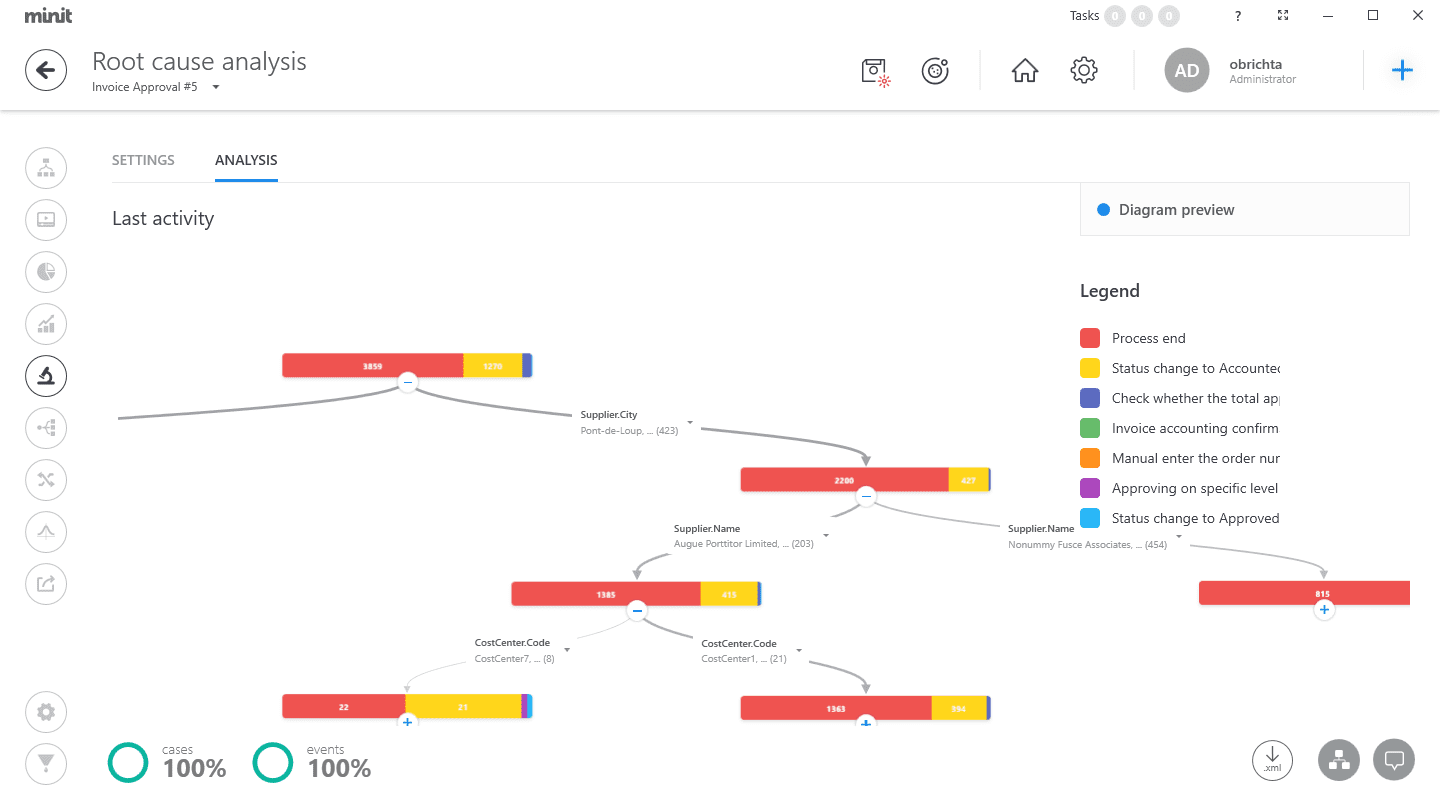Enable the Diagram preview toggle
Viewport: 1440px width, 806px height.
point(1103,209)
